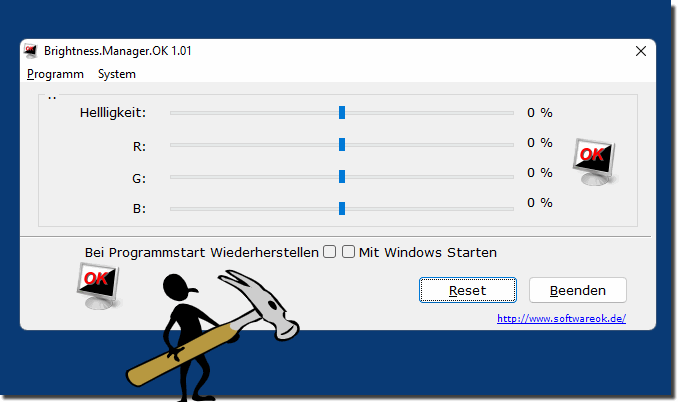Click the Reset button
Screen dimensions: 678x402
(x=467, y=290)
